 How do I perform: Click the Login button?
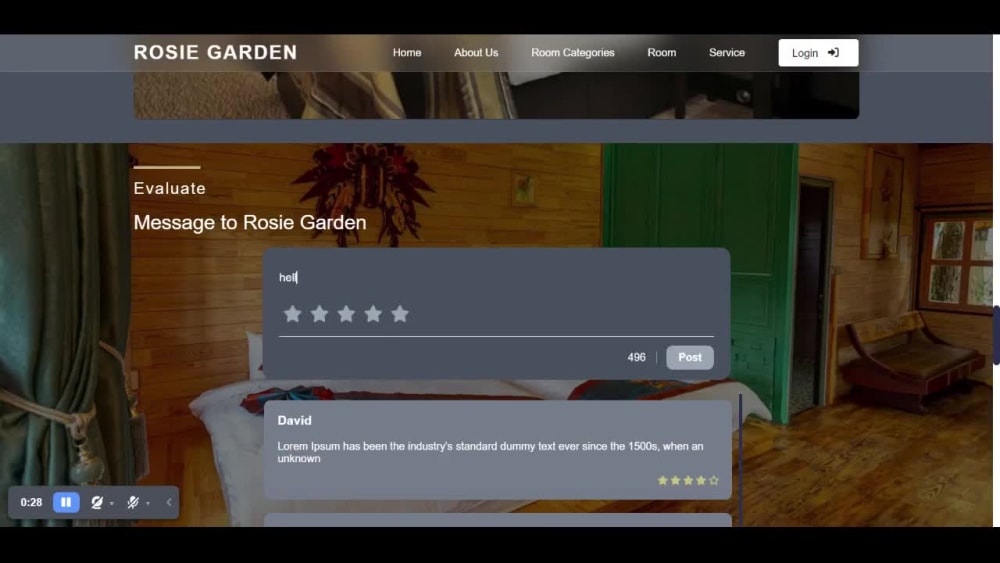(818, 53)
